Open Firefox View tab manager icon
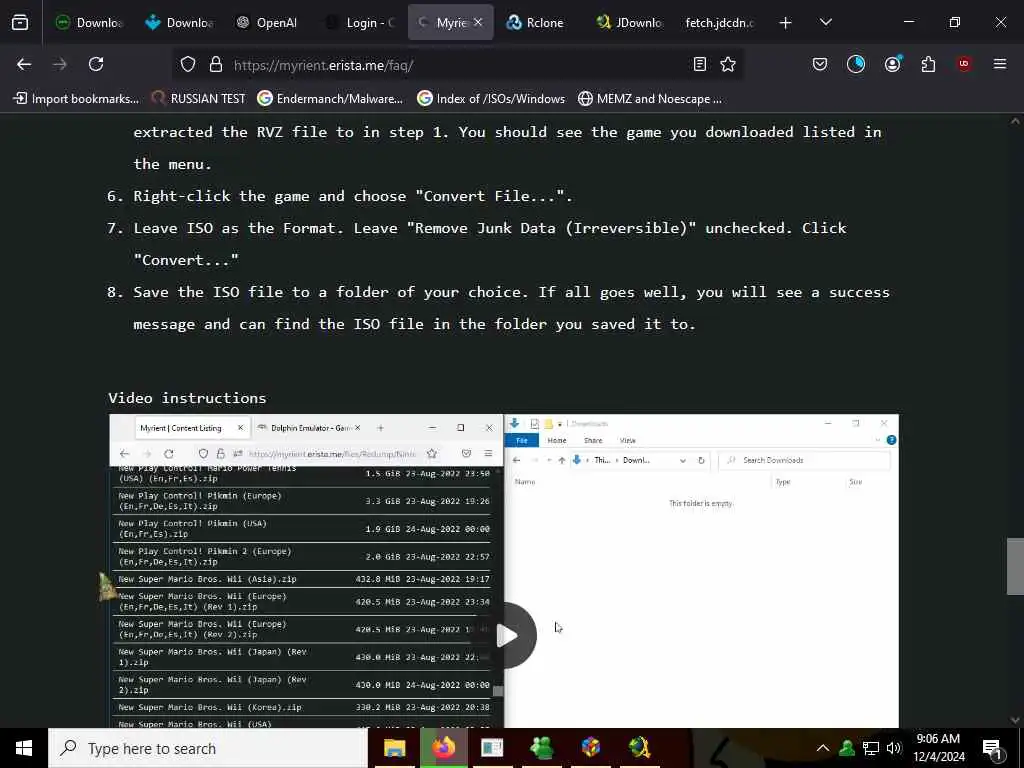 click(x=20, y=23)
